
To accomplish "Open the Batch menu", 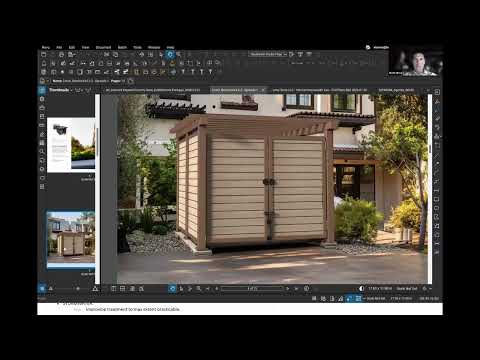I will [x=122, y=47].
